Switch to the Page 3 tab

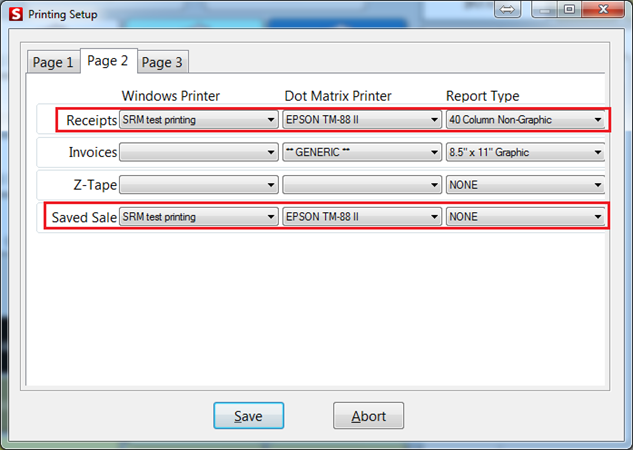pos(162,62)
